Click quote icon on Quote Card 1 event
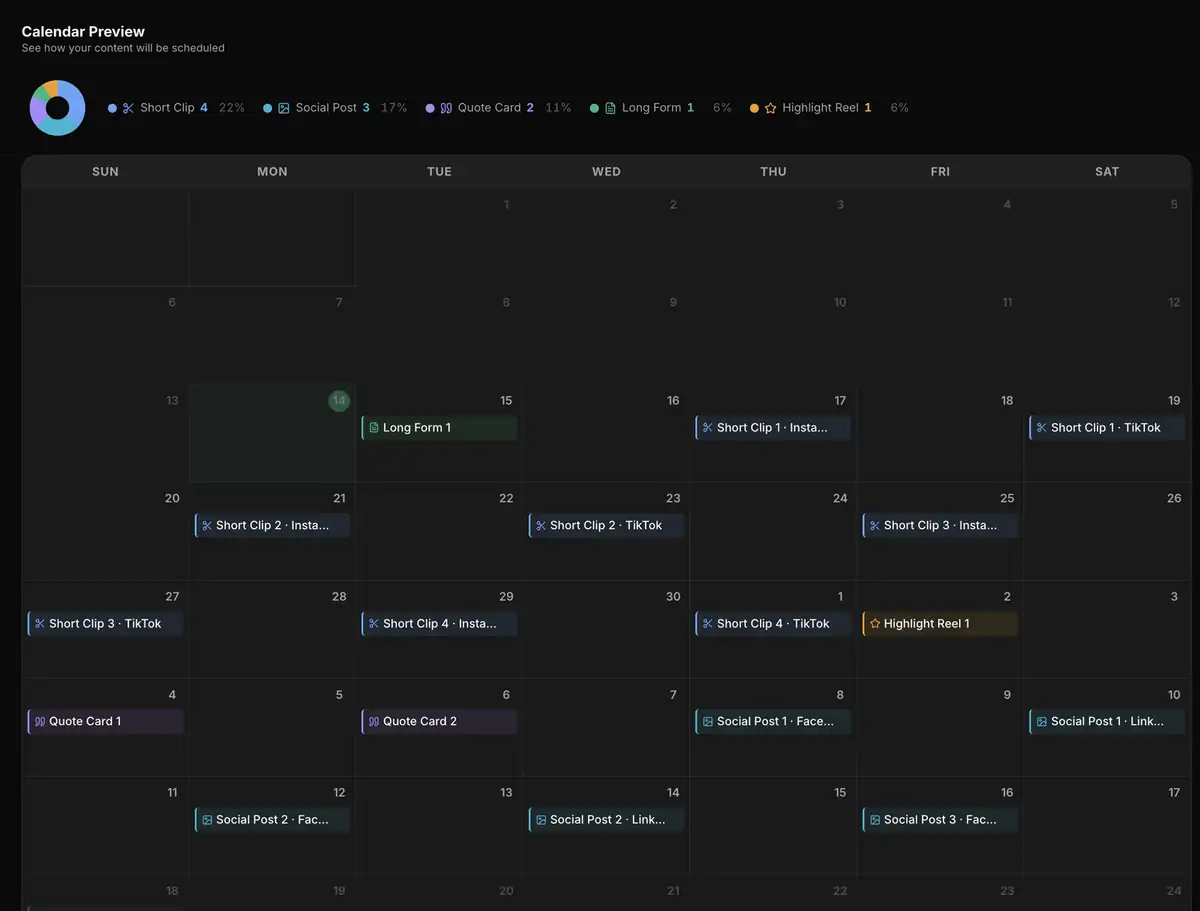 pos(40,722)
